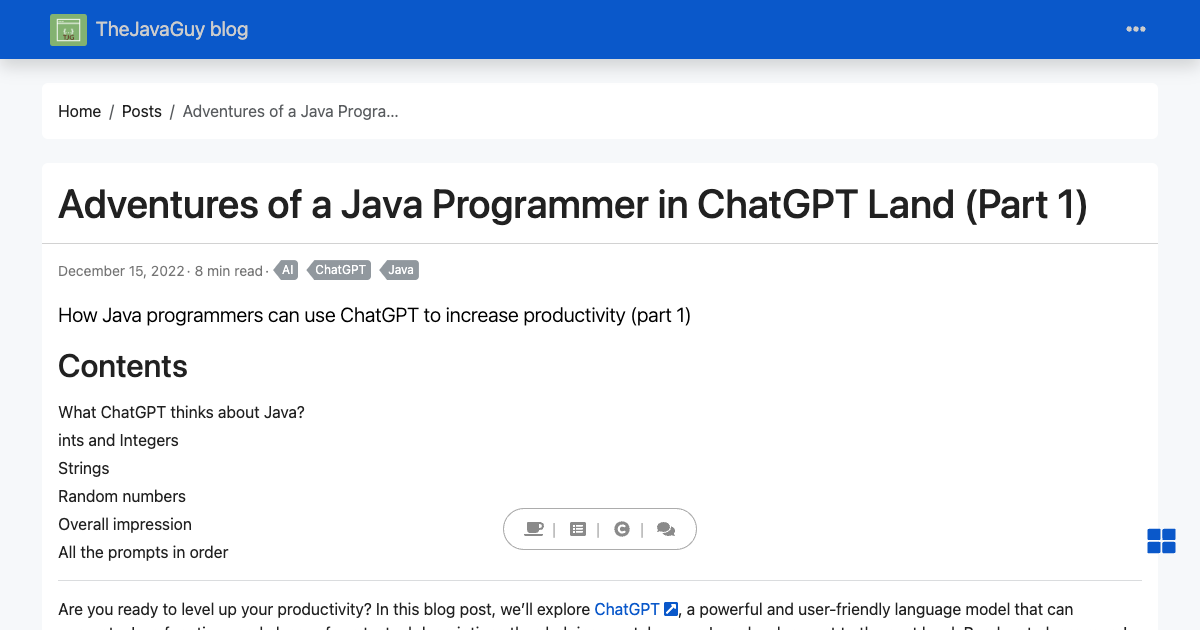Click the 'Contents' heading
The width and height of the screenshot is (1200, 630).
(123, 366)
